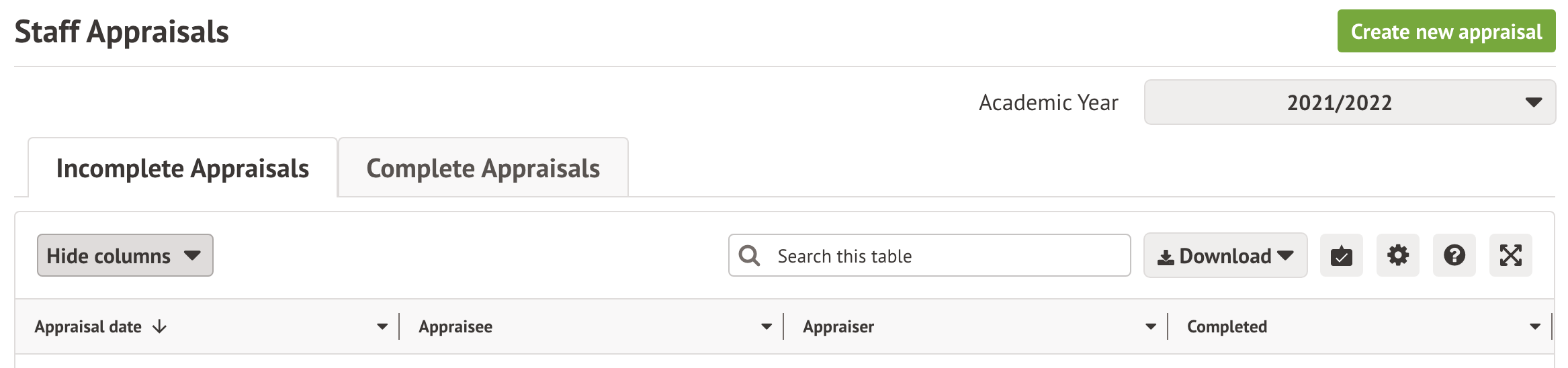The height and width of the screenshot is (368, 1568).
Task: Select the Incomplete Appraisals tab
Action: click(183, 169)
